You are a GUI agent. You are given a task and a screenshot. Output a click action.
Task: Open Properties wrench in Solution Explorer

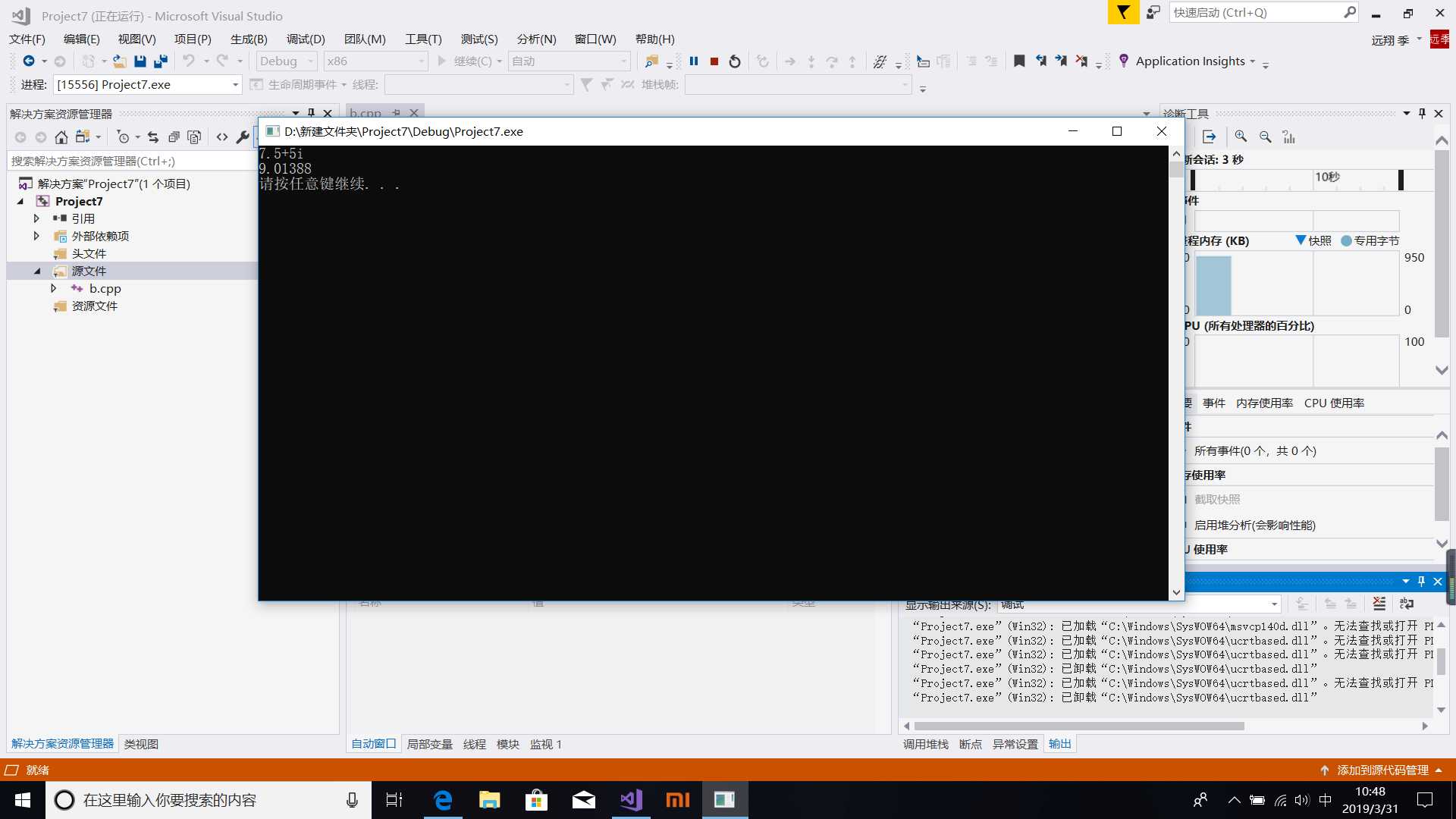tap(242, 137)
